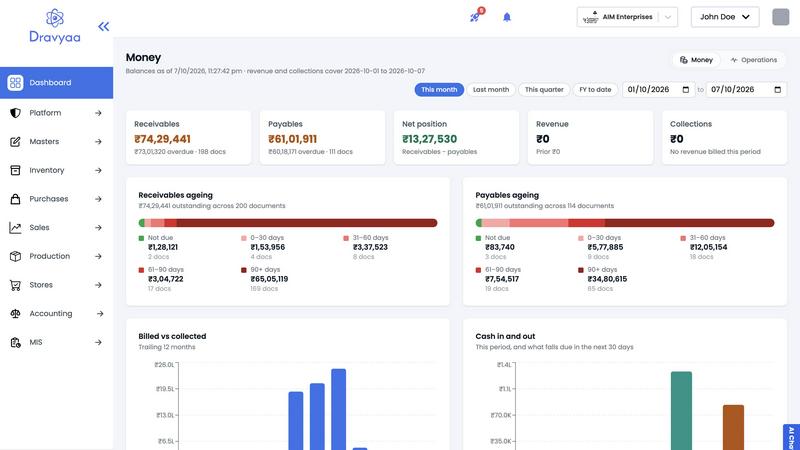
Task: Expand the Sales menu arrow
Action: click(x=98, y=228)
